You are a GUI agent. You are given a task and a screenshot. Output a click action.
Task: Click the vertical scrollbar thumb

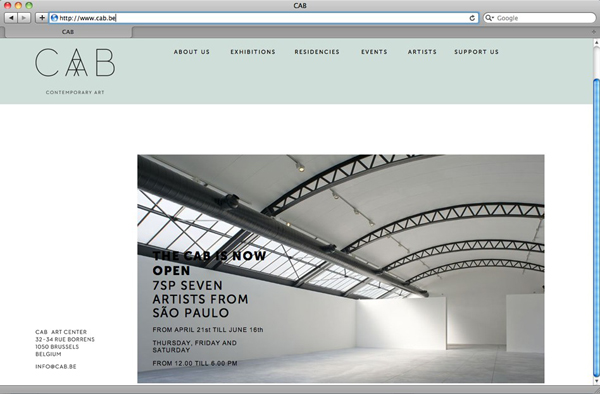(x=596, y=228)
